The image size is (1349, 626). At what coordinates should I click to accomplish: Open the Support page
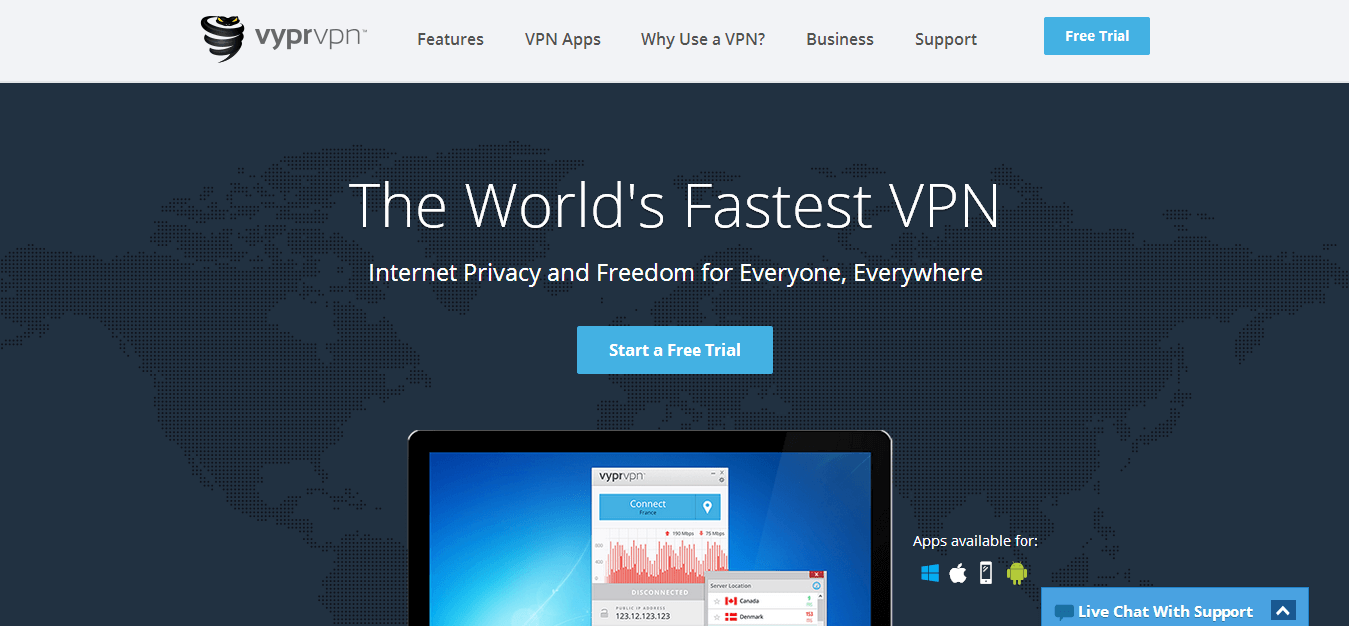946,39
